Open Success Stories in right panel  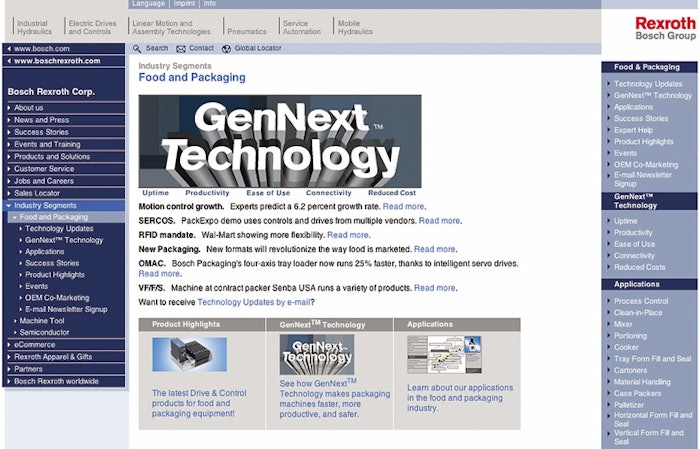(x=641, y=119)
